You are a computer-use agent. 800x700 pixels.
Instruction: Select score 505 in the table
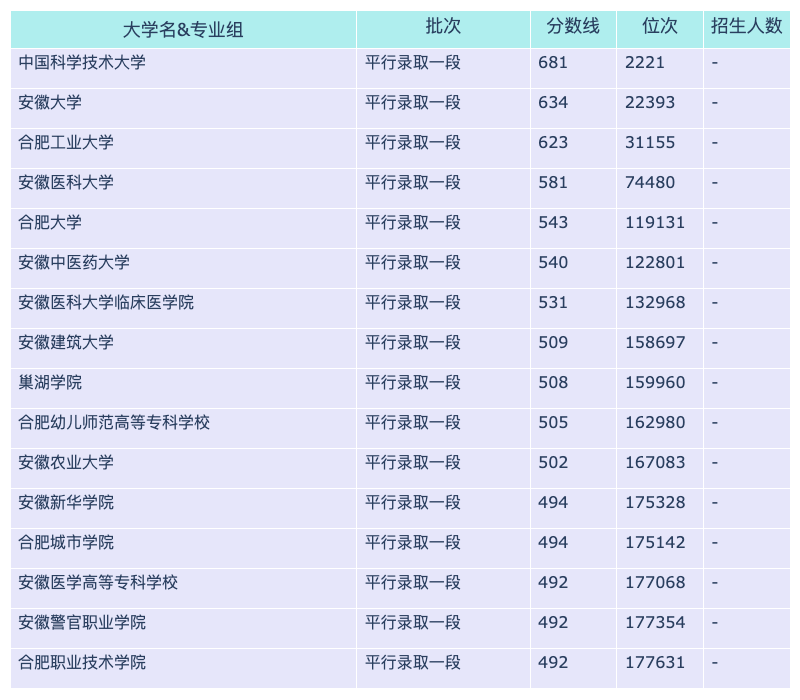553,422
